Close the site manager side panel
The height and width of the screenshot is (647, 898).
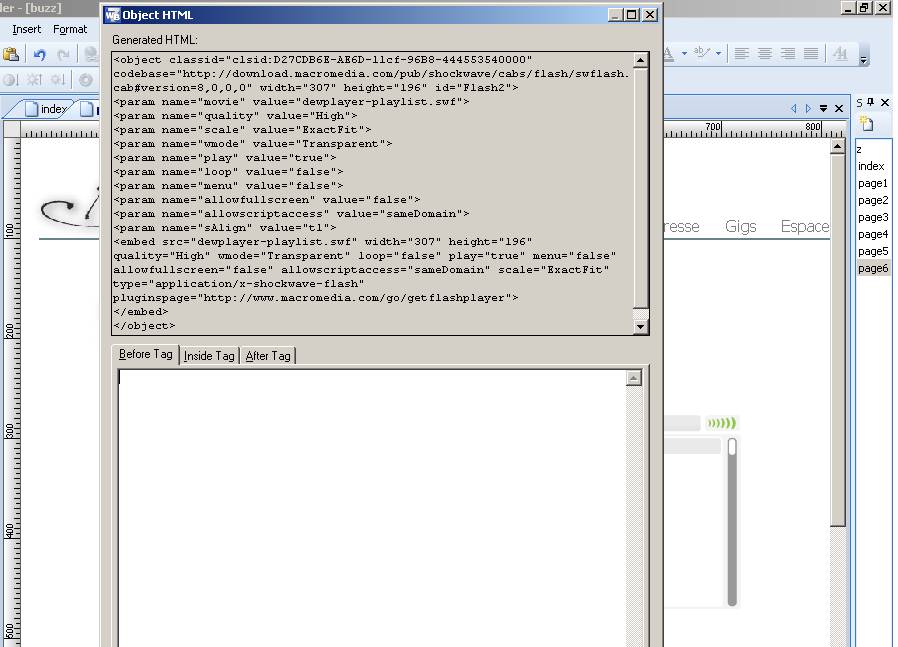click(x=885, y=102)
